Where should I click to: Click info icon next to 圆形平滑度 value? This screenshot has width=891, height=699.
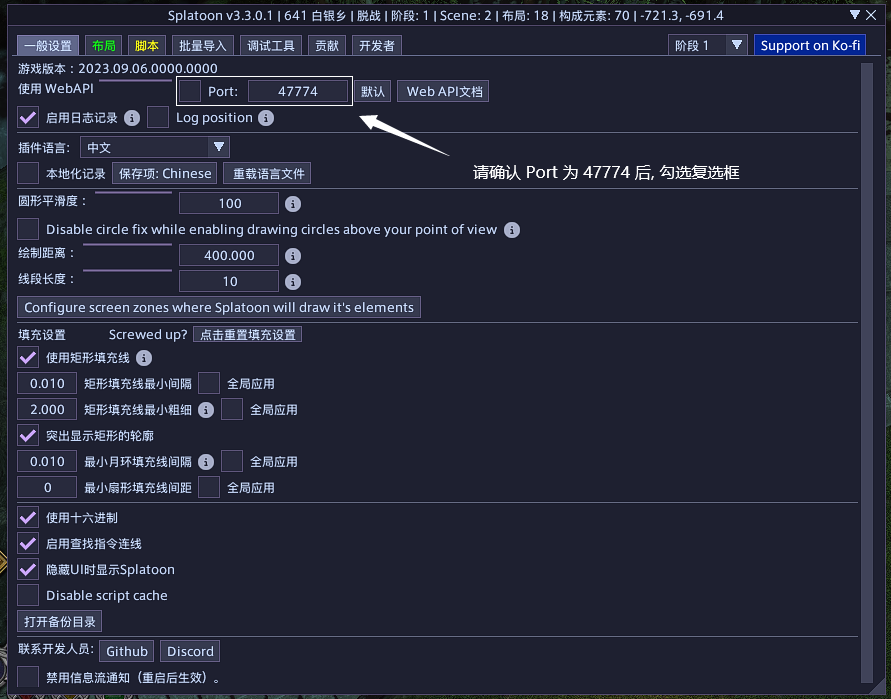[x=293, y=204]
